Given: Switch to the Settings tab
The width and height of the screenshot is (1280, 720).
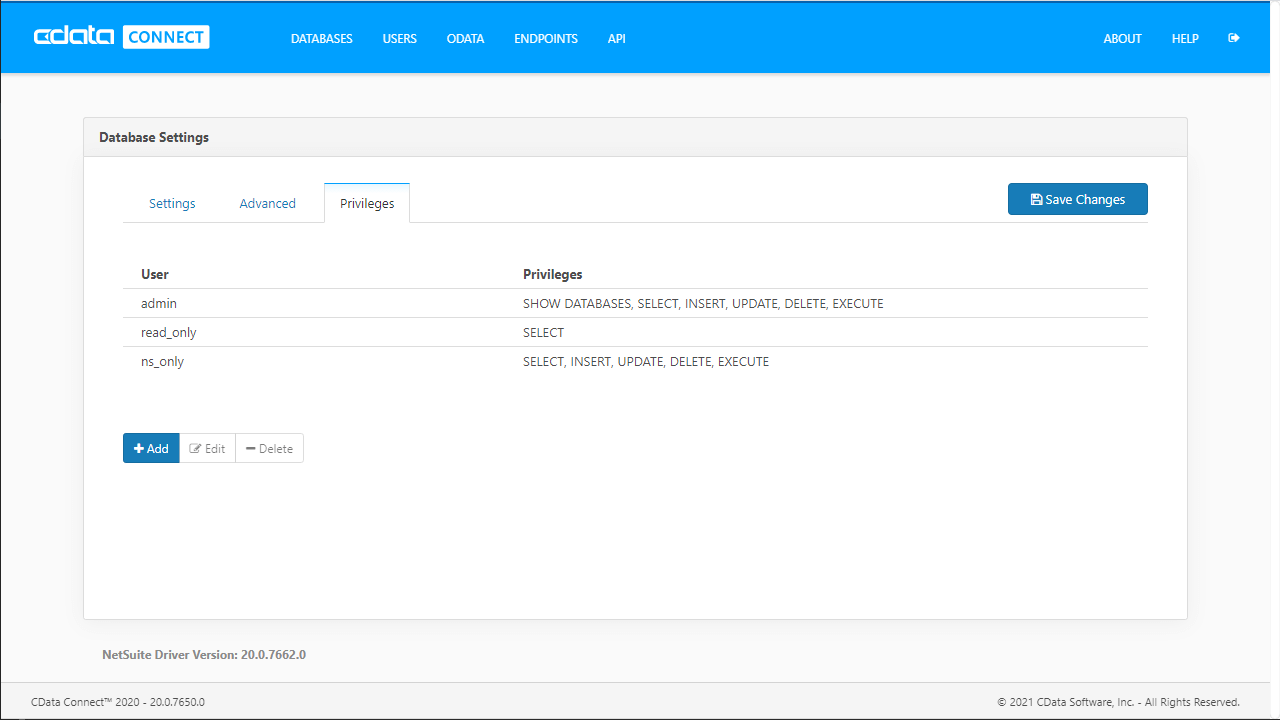Looking at the screenshot, I should click(x=172, y=203).
